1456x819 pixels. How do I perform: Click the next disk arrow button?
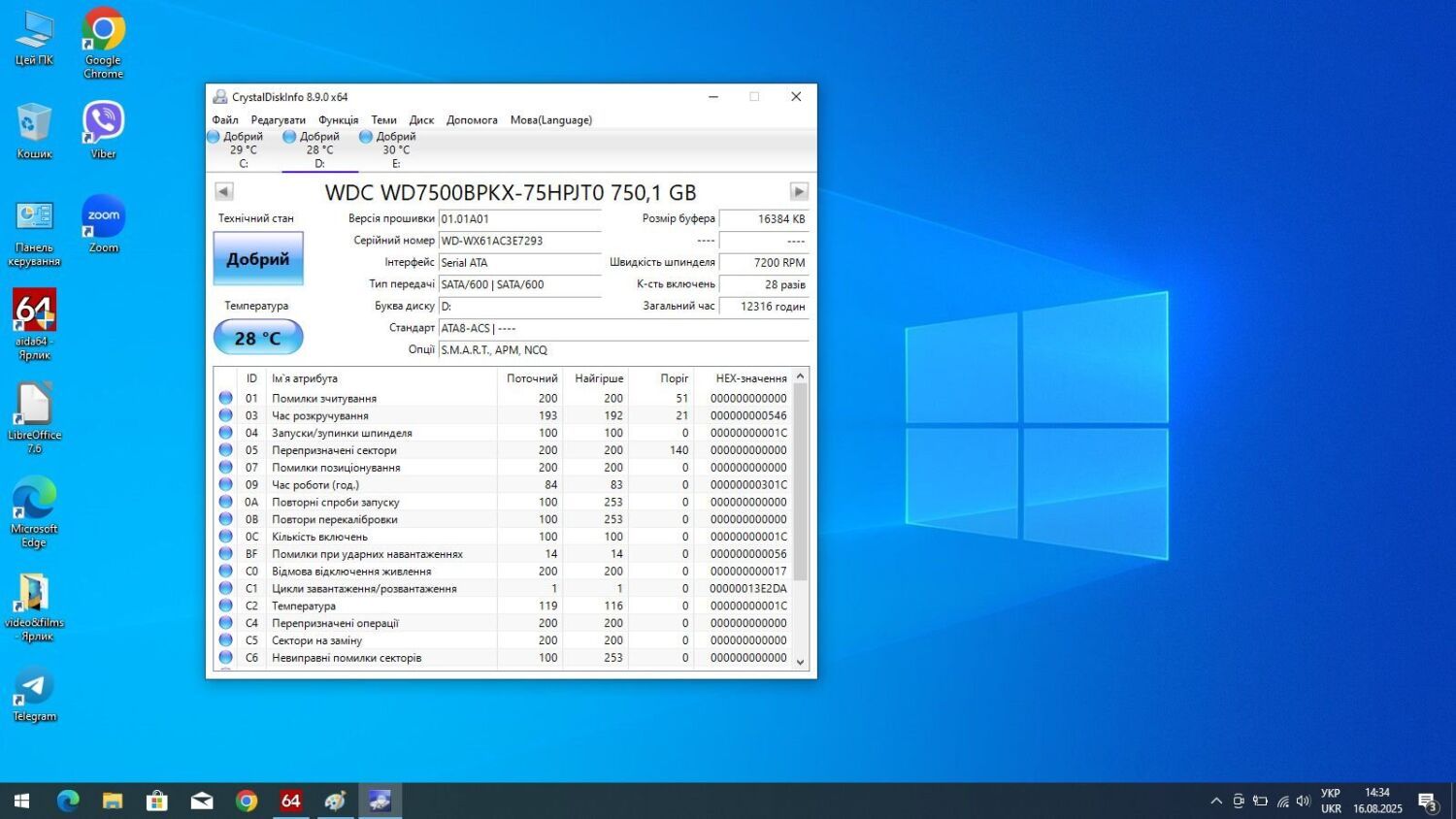[x=798, y=192]
